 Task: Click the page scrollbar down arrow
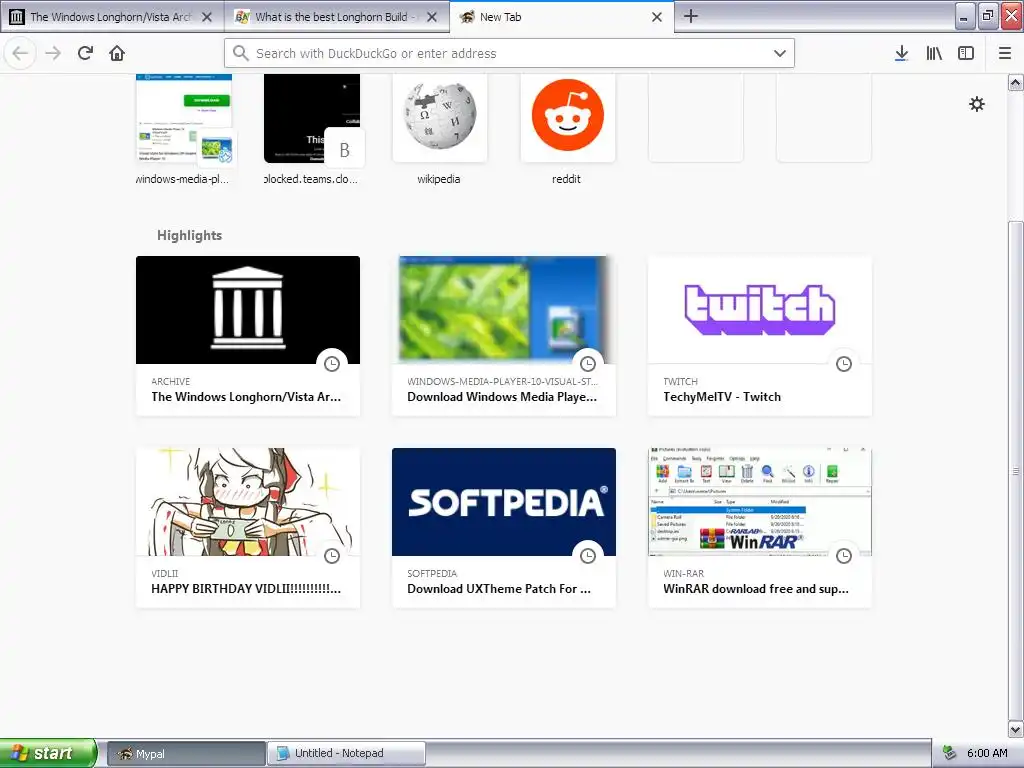1016,729
